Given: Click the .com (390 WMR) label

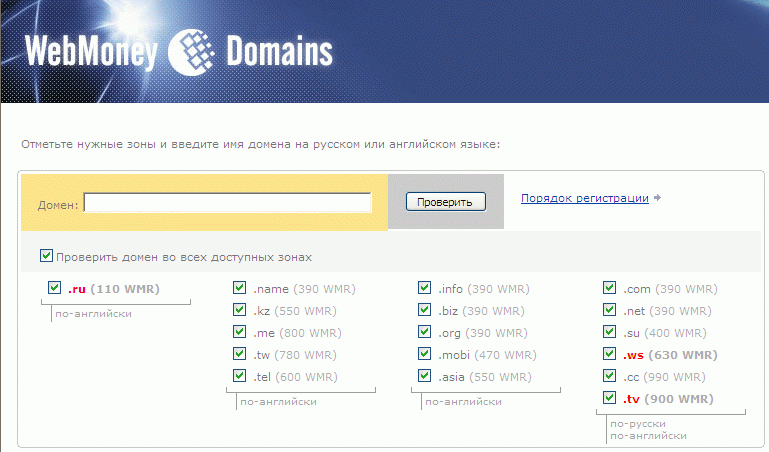Looking at the screenshot, I should (670, 289).
